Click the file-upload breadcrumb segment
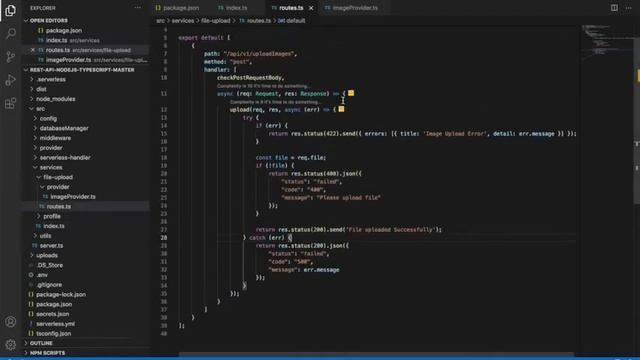Image resolution: width=640 pixels, height=360 pixels. (x=216, y=20)
